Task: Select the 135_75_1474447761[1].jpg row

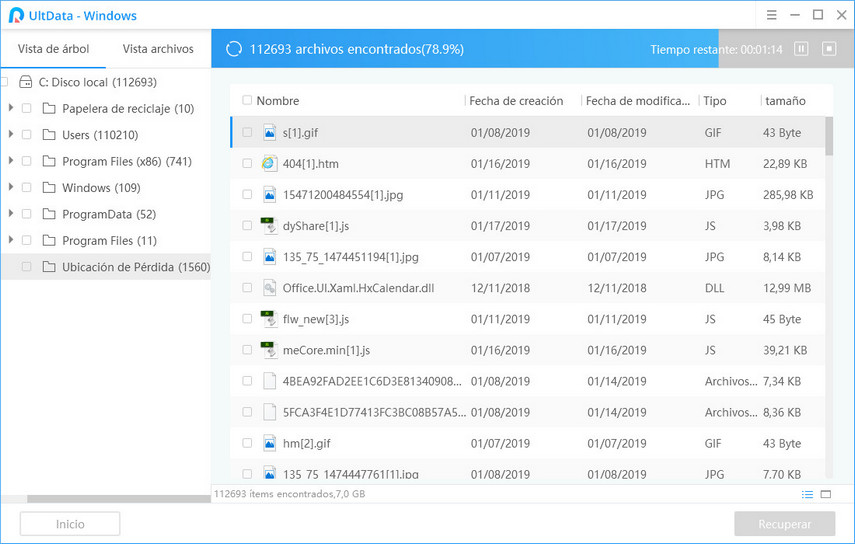Action: [527, 473]
